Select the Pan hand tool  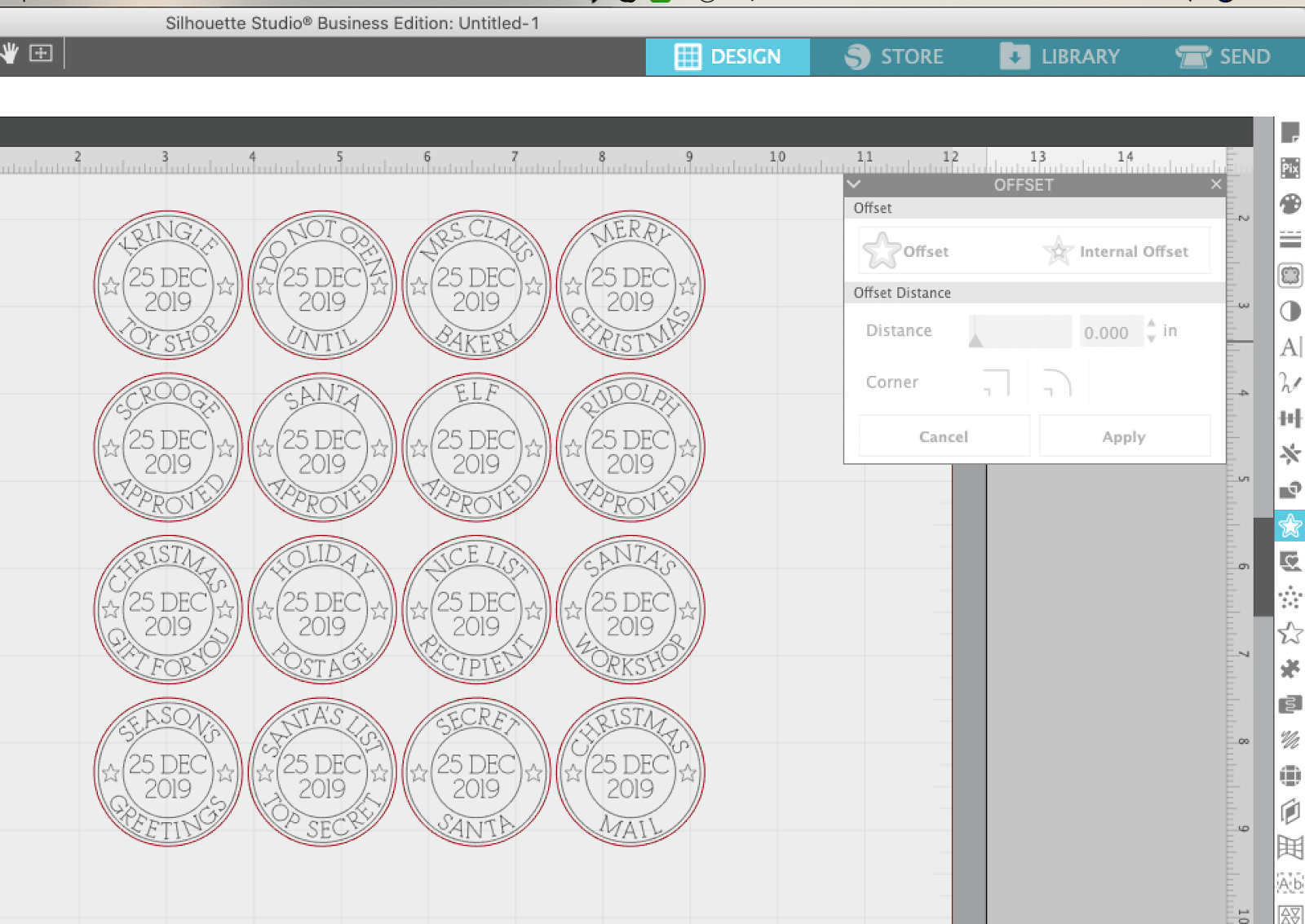click(x=10, y=54)
